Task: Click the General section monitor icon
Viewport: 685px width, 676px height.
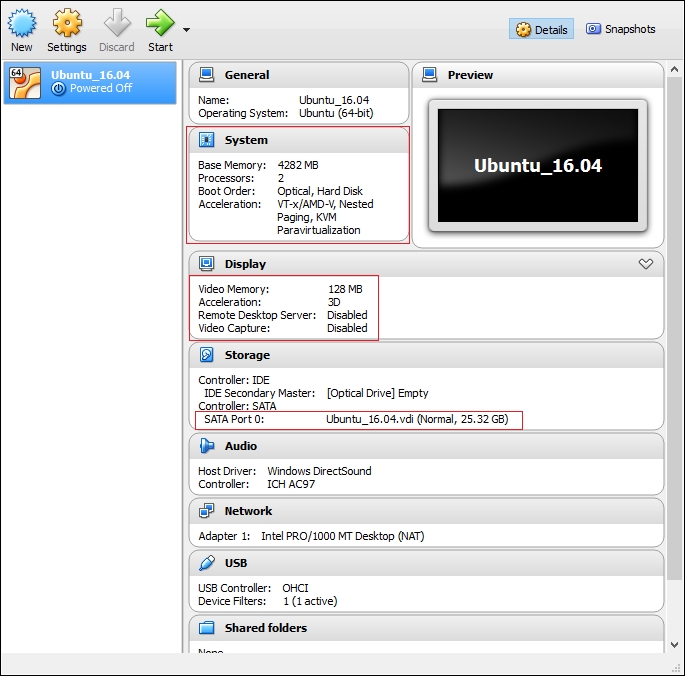Action: pyautogui.click(x=207, y=75)
